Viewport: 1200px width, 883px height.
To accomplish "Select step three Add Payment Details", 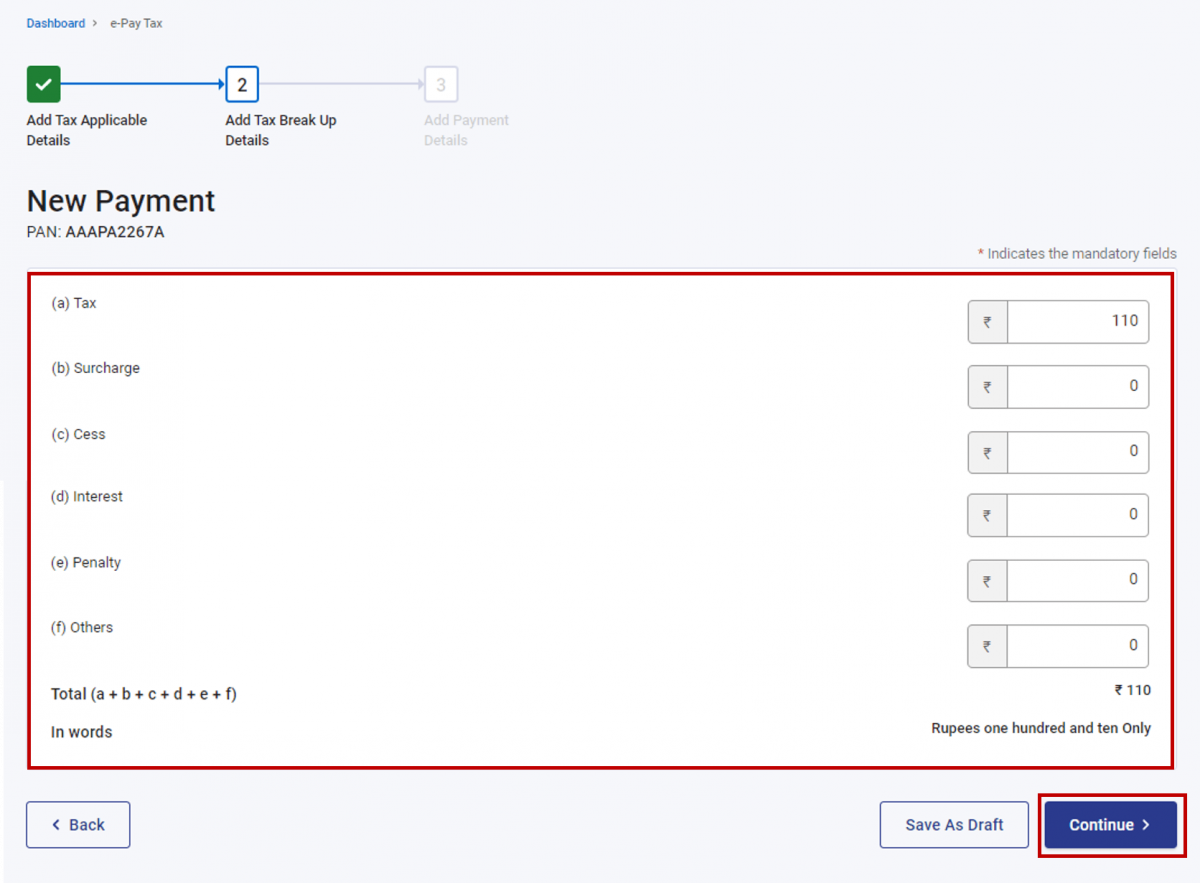I will tap(441, 84).
